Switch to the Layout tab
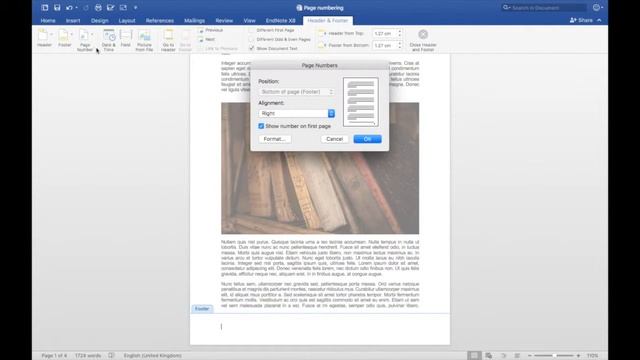 [x=127, y=20]
